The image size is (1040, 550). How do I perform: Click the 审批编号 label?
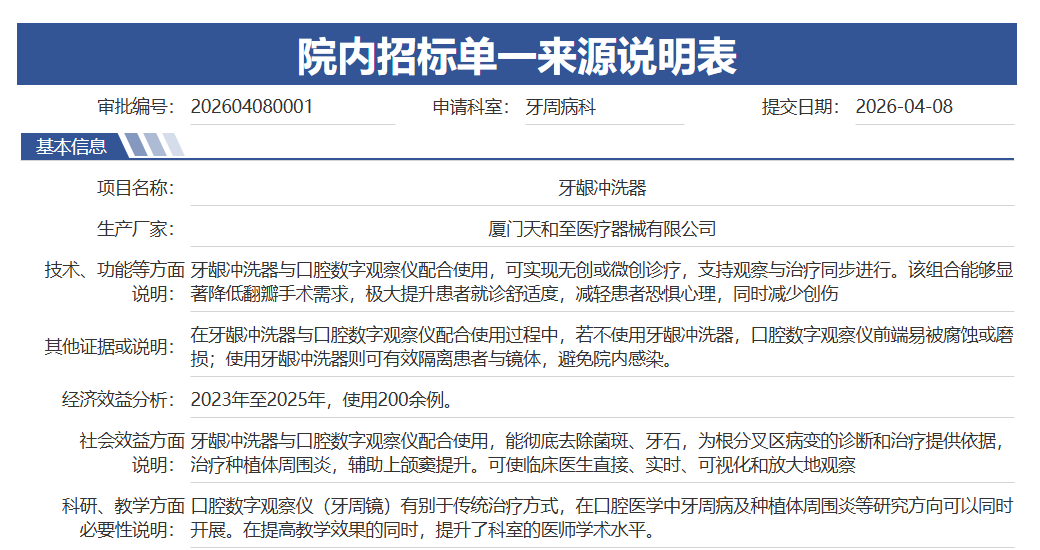click(136, 107)
